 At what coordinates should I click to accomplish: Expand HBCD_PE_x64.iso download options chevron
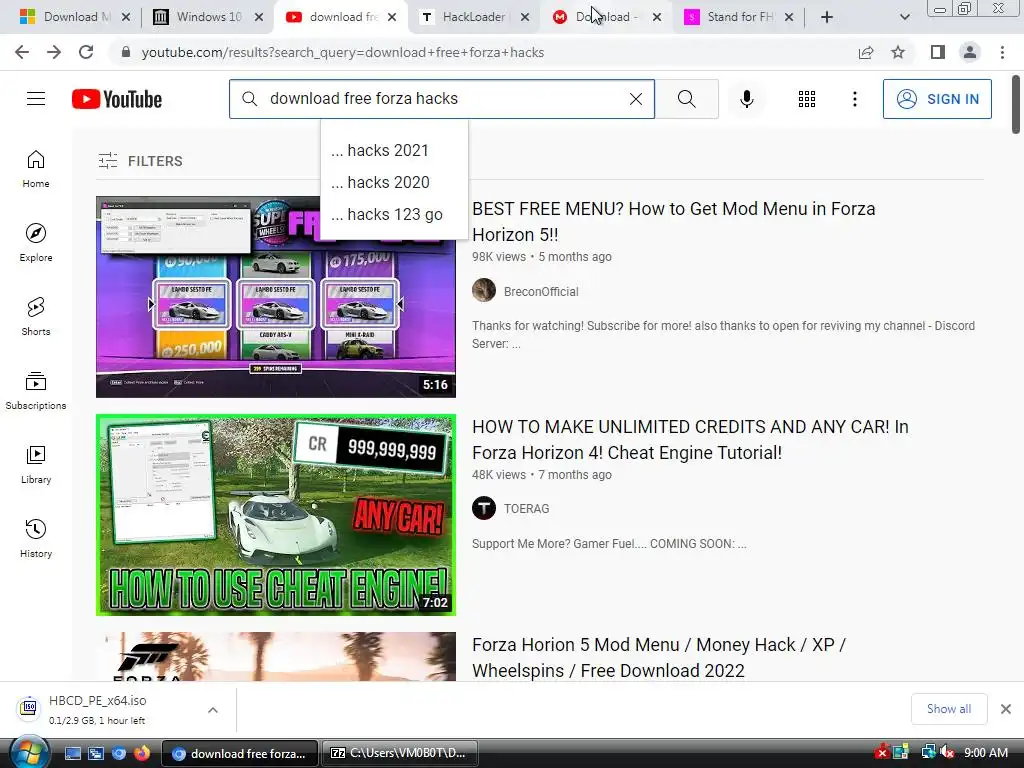213,709
